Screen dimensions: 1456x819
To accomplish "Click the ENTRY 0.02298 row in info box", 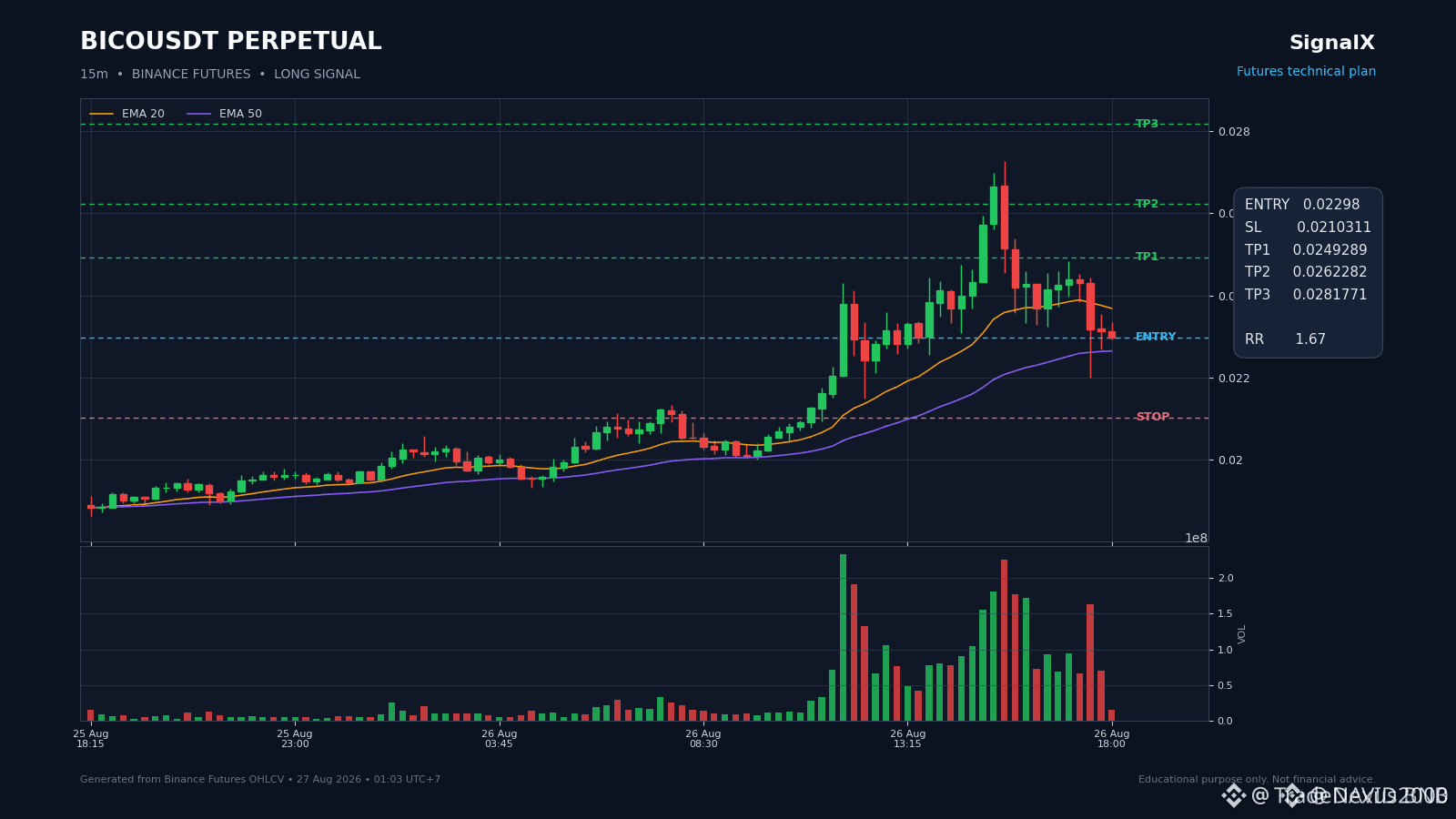I will pyautogui.click(x=1302, y=205).
